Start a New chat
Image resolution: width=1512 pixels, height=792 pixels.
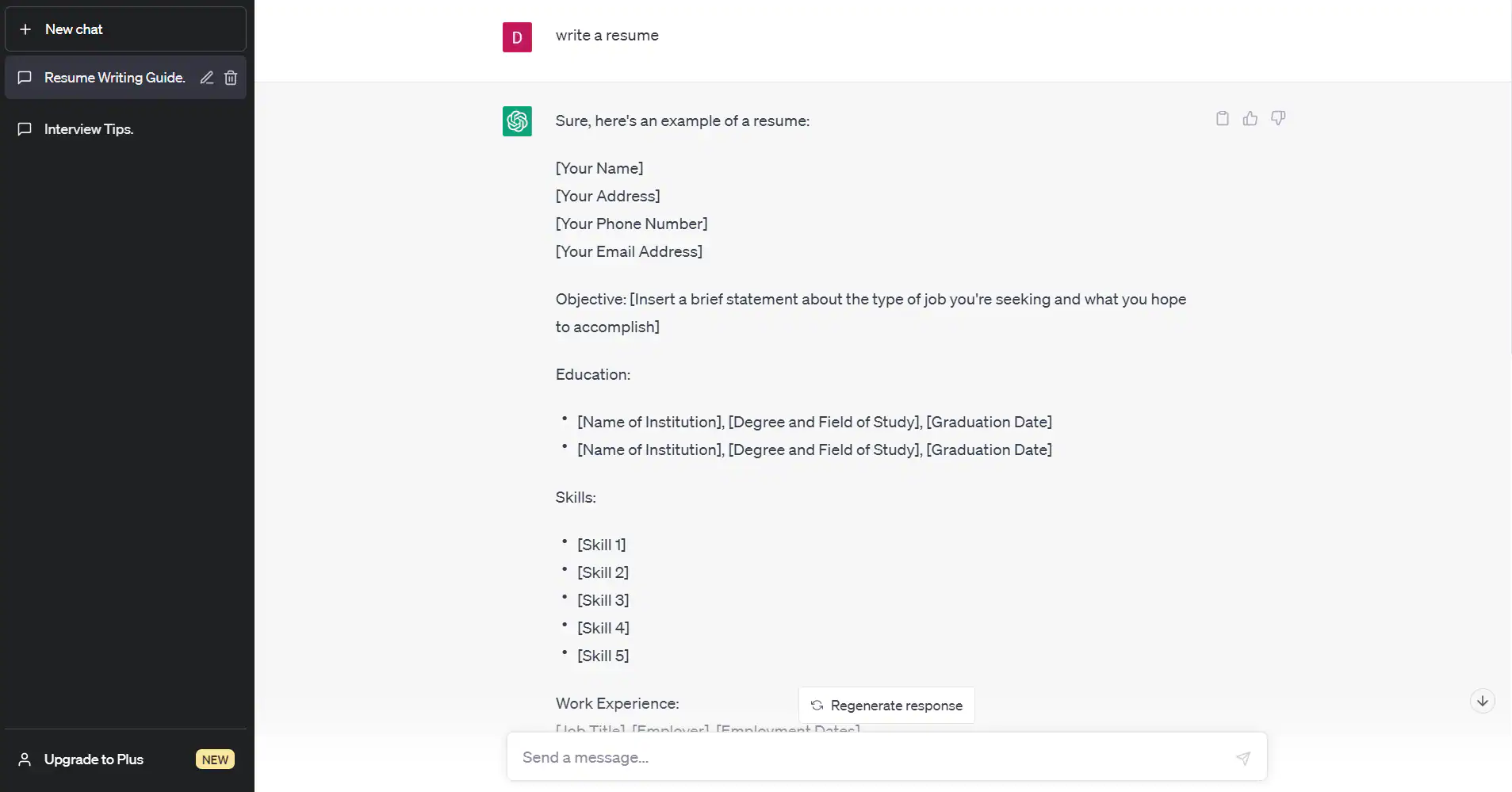(74, 29)
